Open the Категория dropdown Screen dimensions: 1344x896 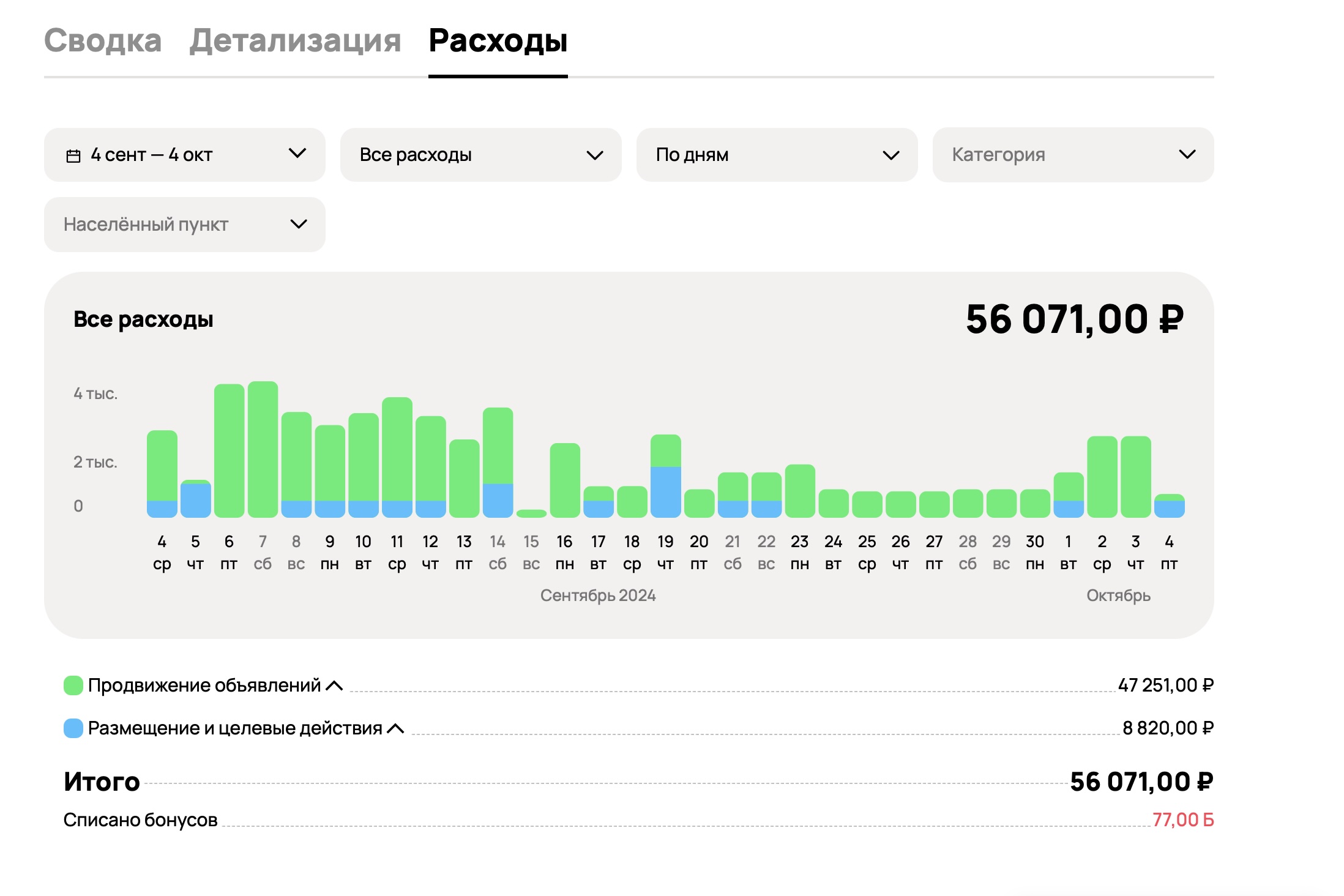1073,155
